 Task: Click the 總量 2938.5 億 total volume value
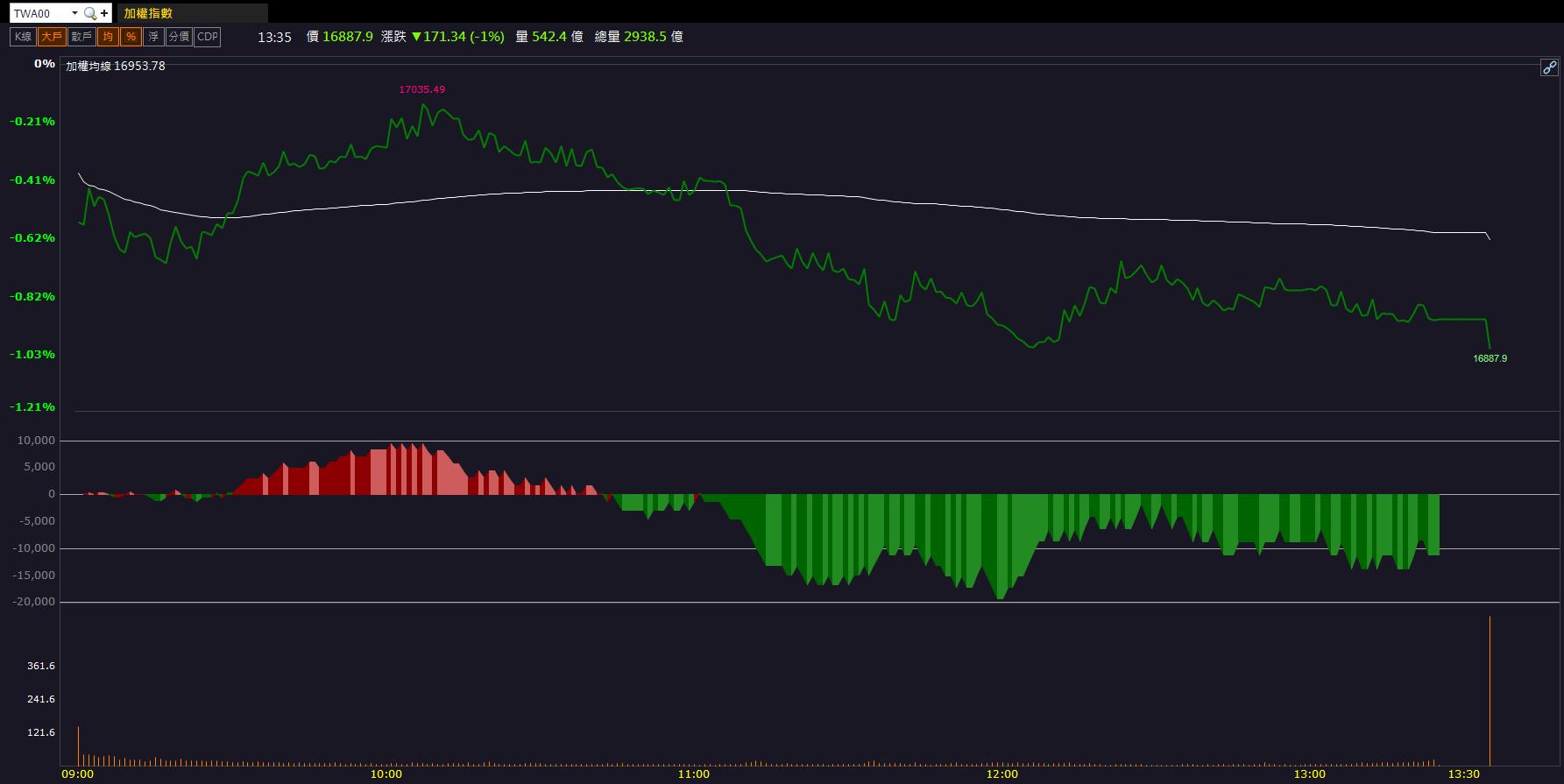pos(639,37)
